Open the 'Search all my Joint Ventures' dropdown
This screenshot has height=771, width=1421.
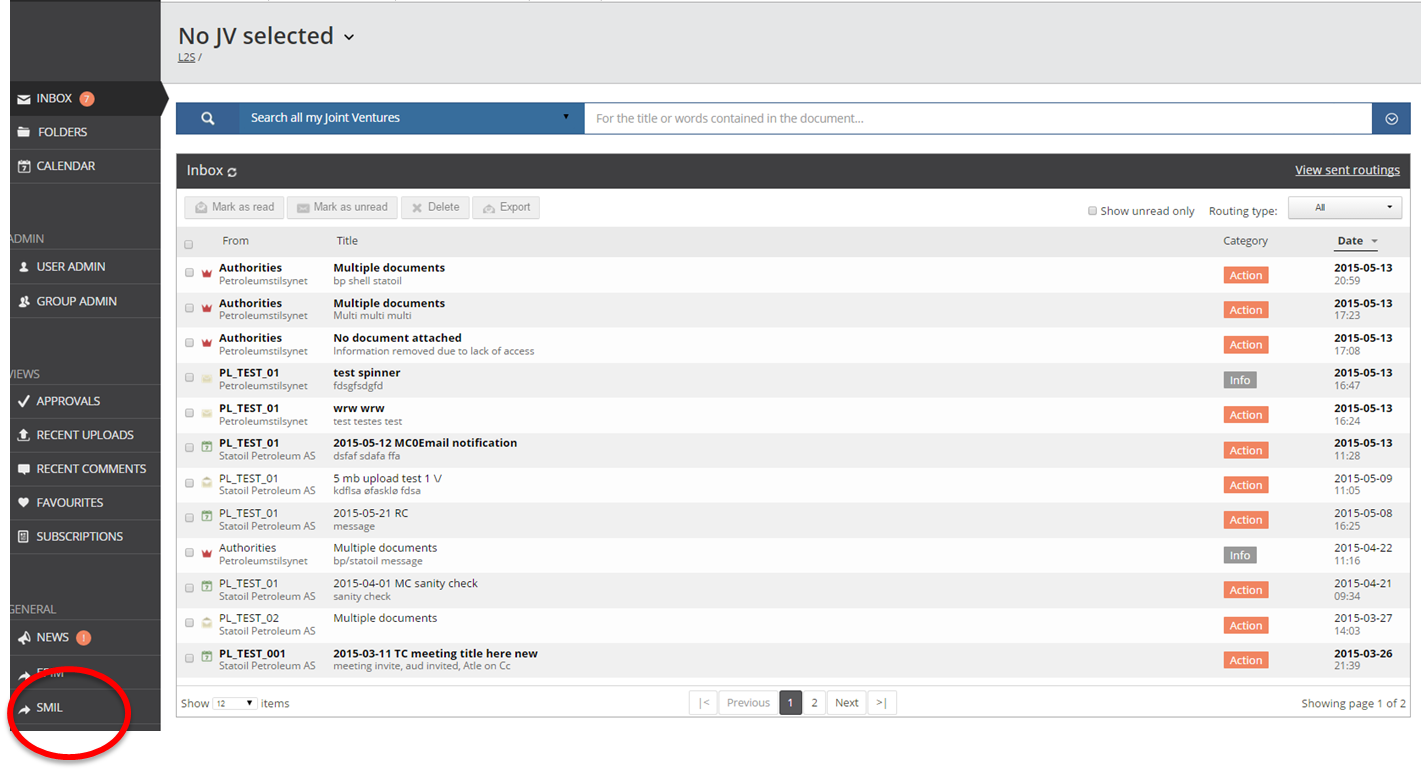(x=411, y=118)
